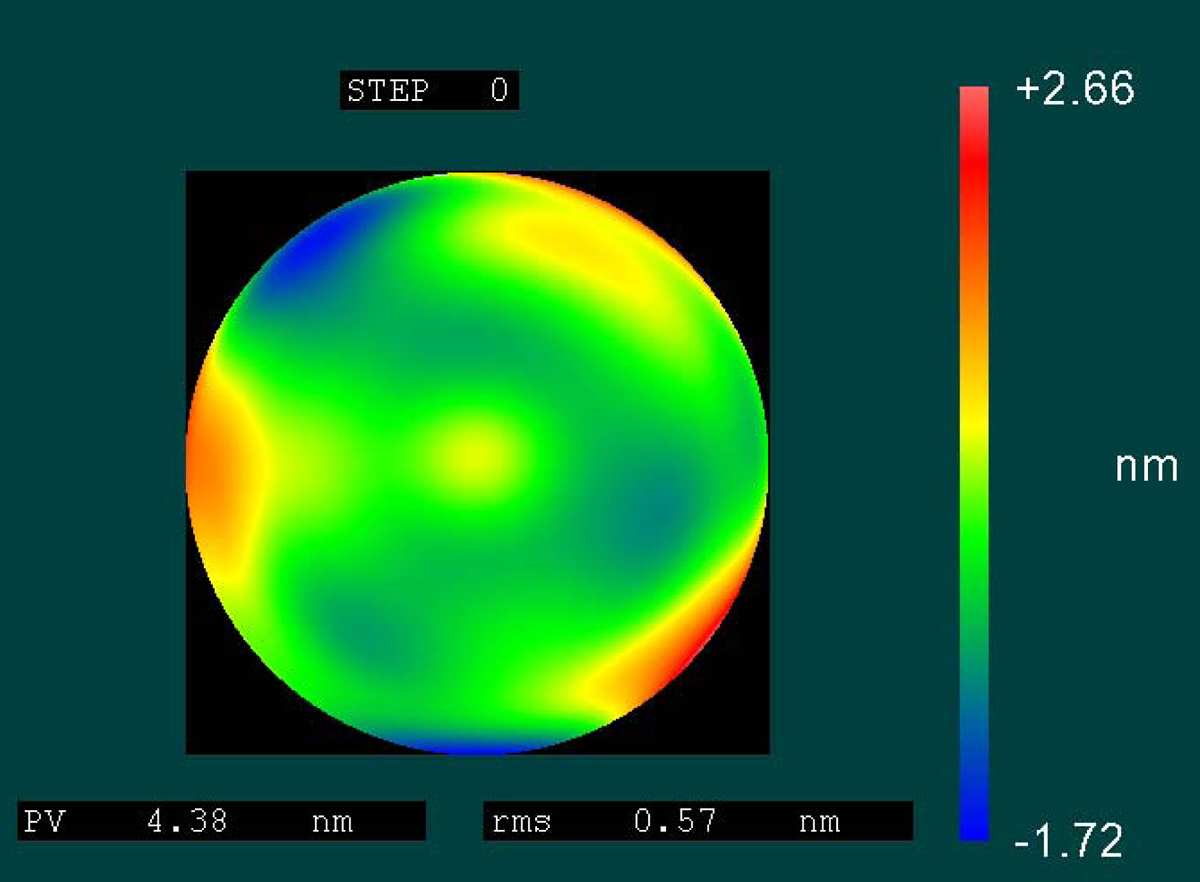Click the +2.66 maximum scale label
Viewport: 1200px width, 882px height.
point(1074,90)
